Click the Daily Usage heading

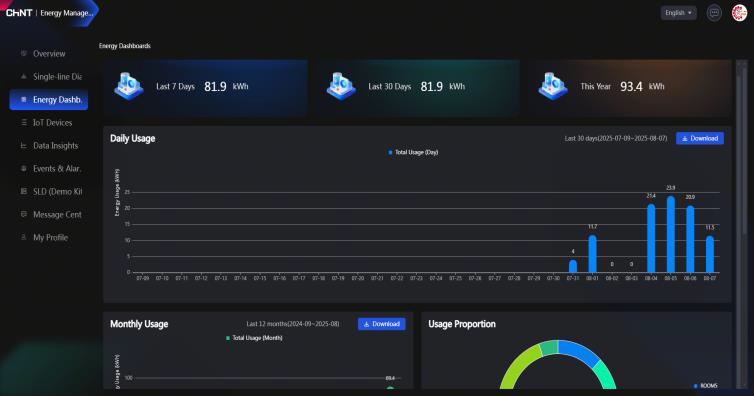(x=133, y=138)
